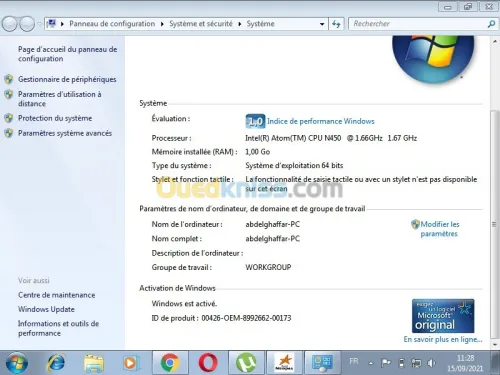The image size is (500, 375).
Task: Click shield icon beside Gestionnaire de périphériques
Action: pyautogui.click(x=9, y=79)
